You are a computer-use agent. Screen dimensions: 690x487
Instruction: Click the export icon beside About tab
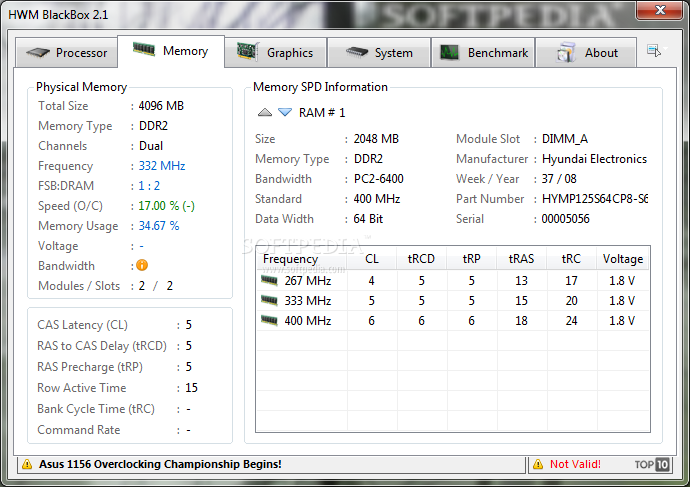[x=654, y=50]
